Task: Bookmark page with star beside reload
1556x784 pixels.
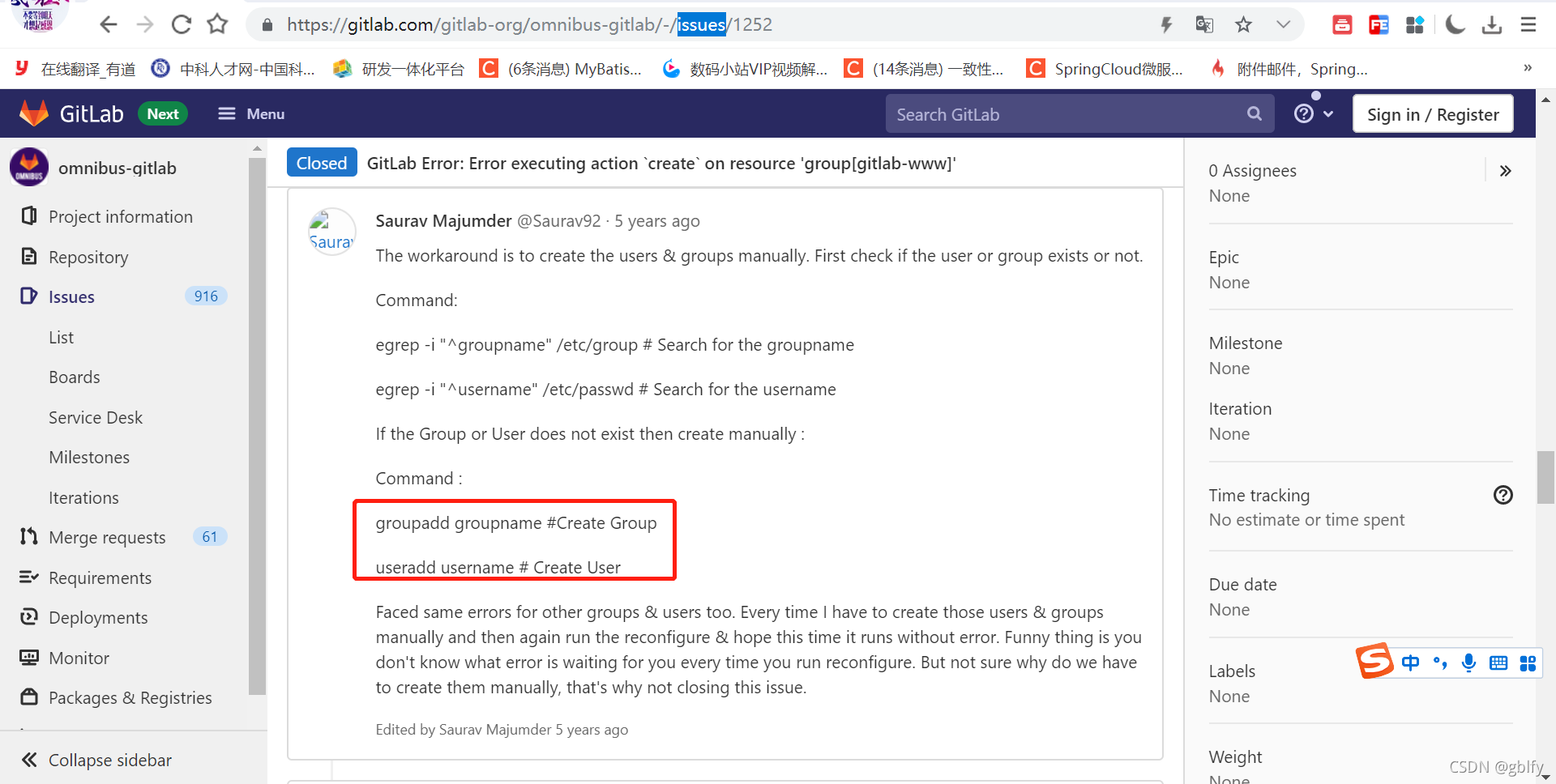Action: point(217,24)
